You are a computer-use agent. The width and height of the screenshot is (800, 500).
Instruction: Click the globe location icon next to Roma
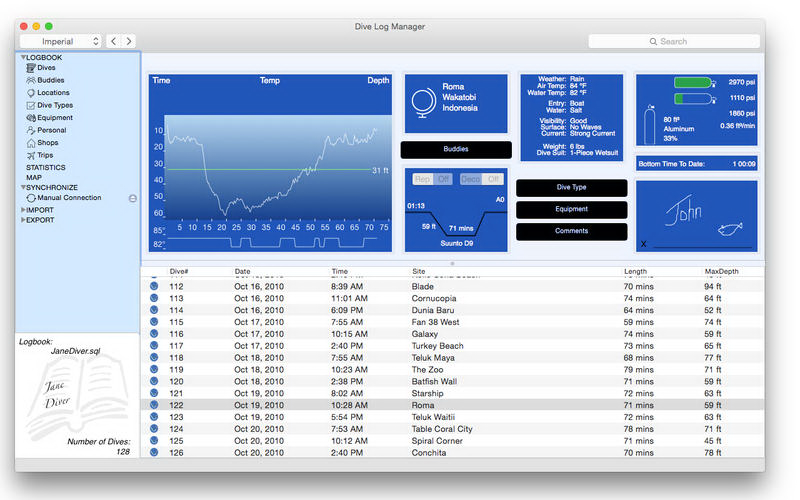(423, 104)
